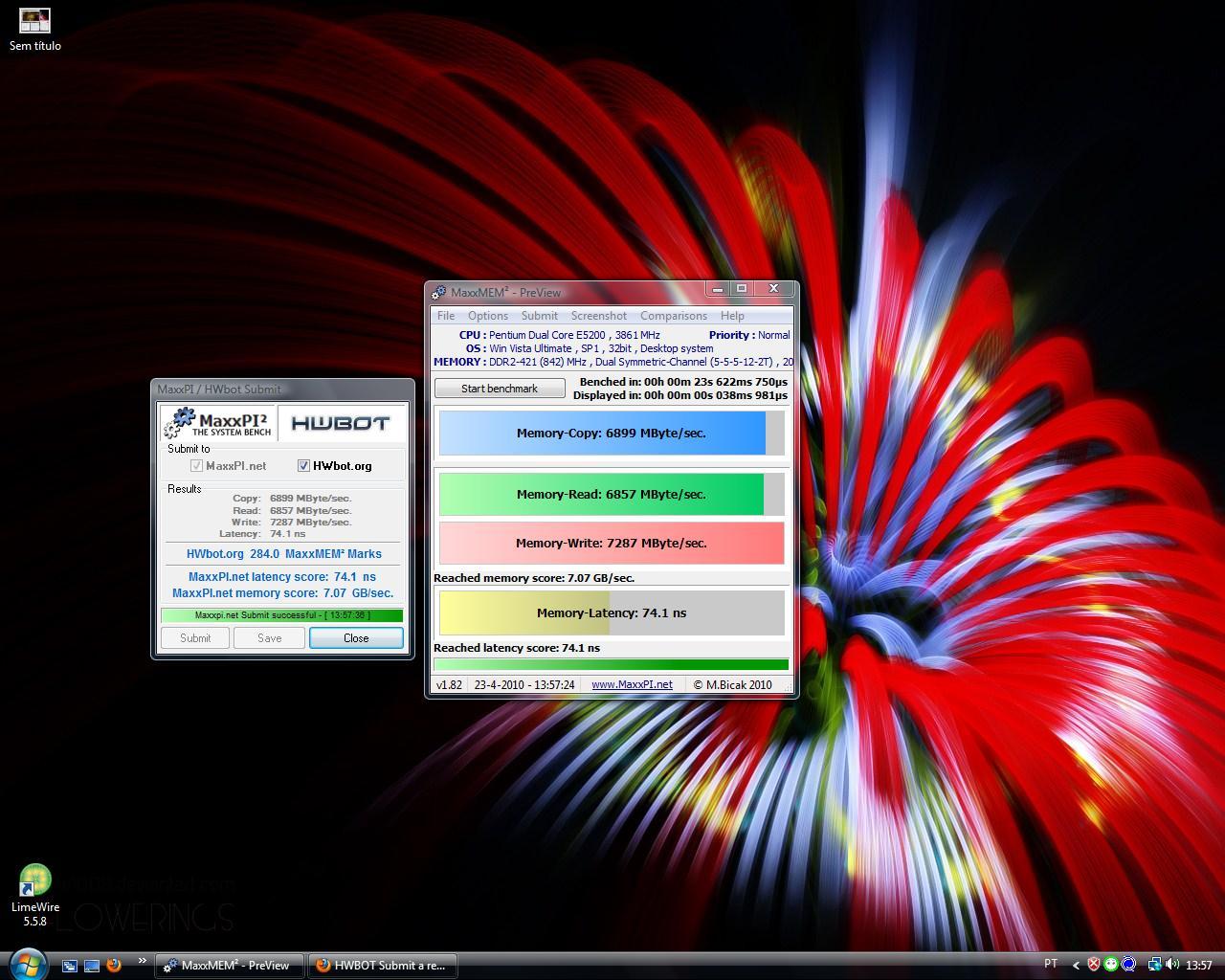The width and height of the screenshot is (1225, 980).
Task: Open the Comparisons menu in MaxxMEM²
Action: [674, 316]
